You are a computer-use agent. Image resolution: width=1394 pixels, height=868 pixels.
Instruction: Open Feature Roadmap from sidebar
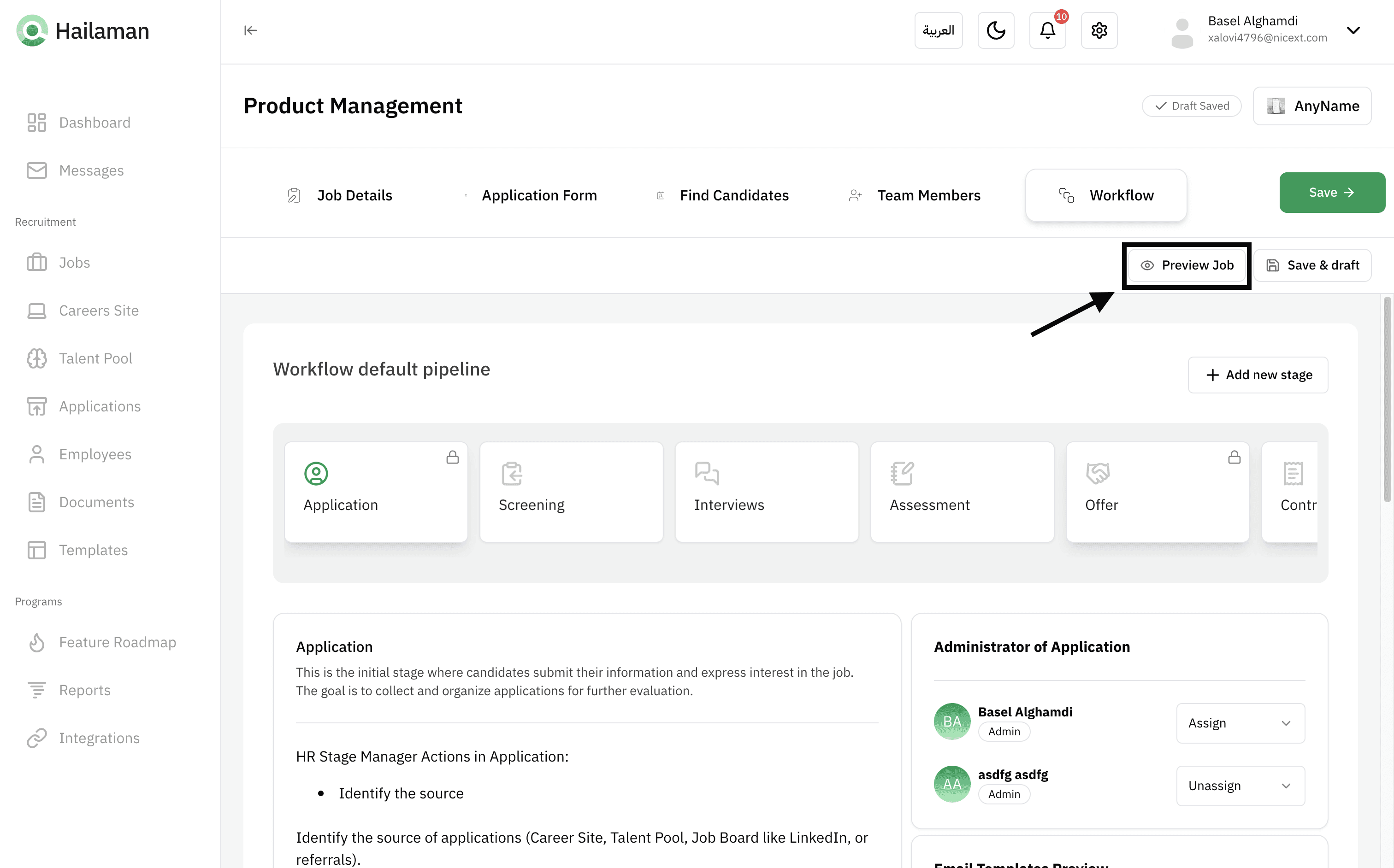tap(117, 642)
